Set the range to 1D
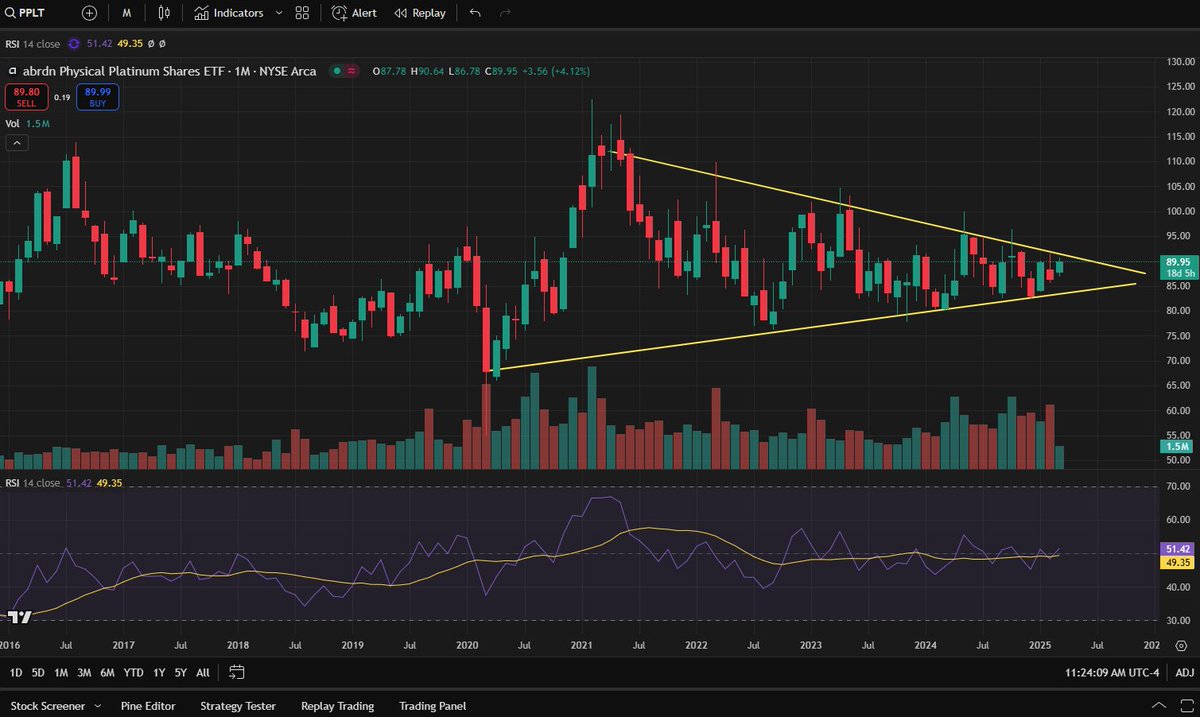 click(x=16, y=673)
